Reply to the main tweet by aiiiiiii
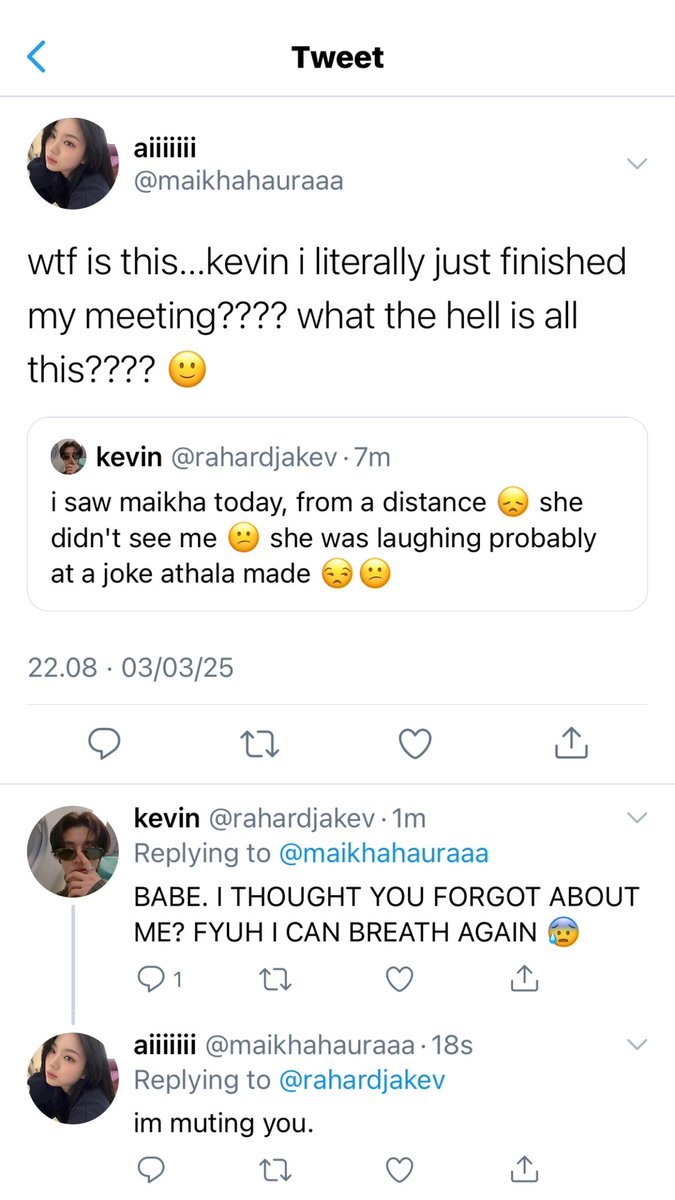This screenshot has height=1200, width=675. click(105, 744)
